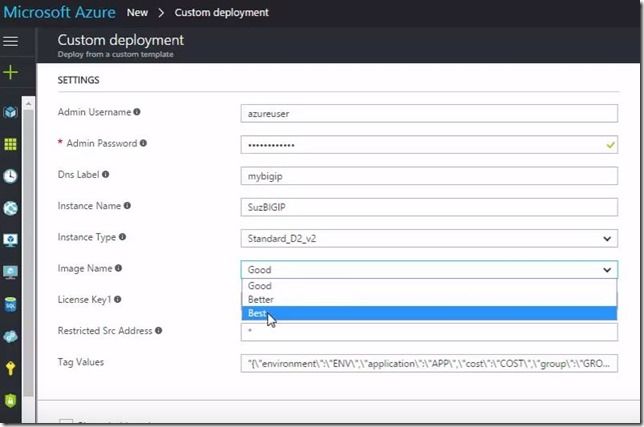Open the globe App Services sidebar icon
Image resolution: width=644 pixels, height=427 pixels.
tap(11, 208)
